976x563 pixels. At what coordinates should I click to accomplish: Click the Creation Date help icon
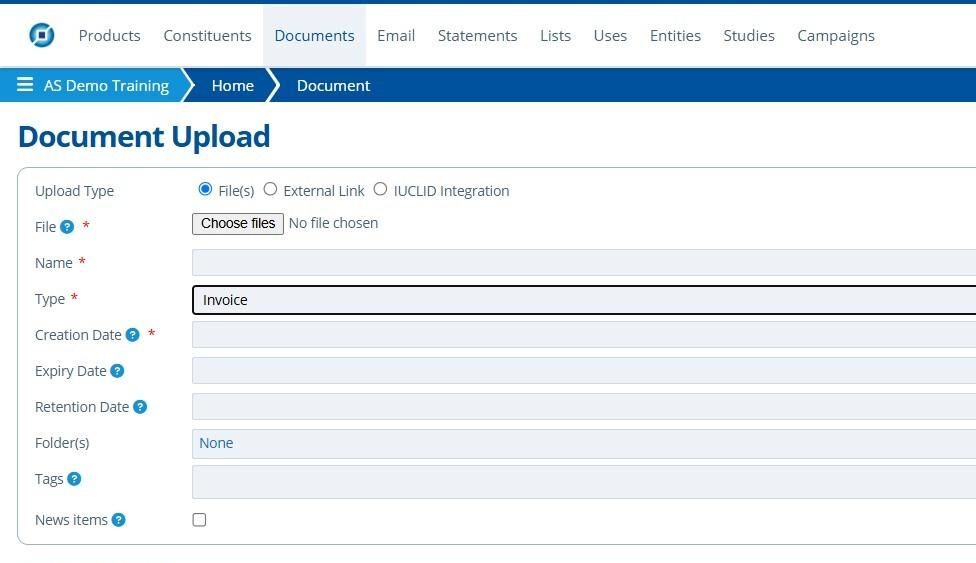(133, 335)
